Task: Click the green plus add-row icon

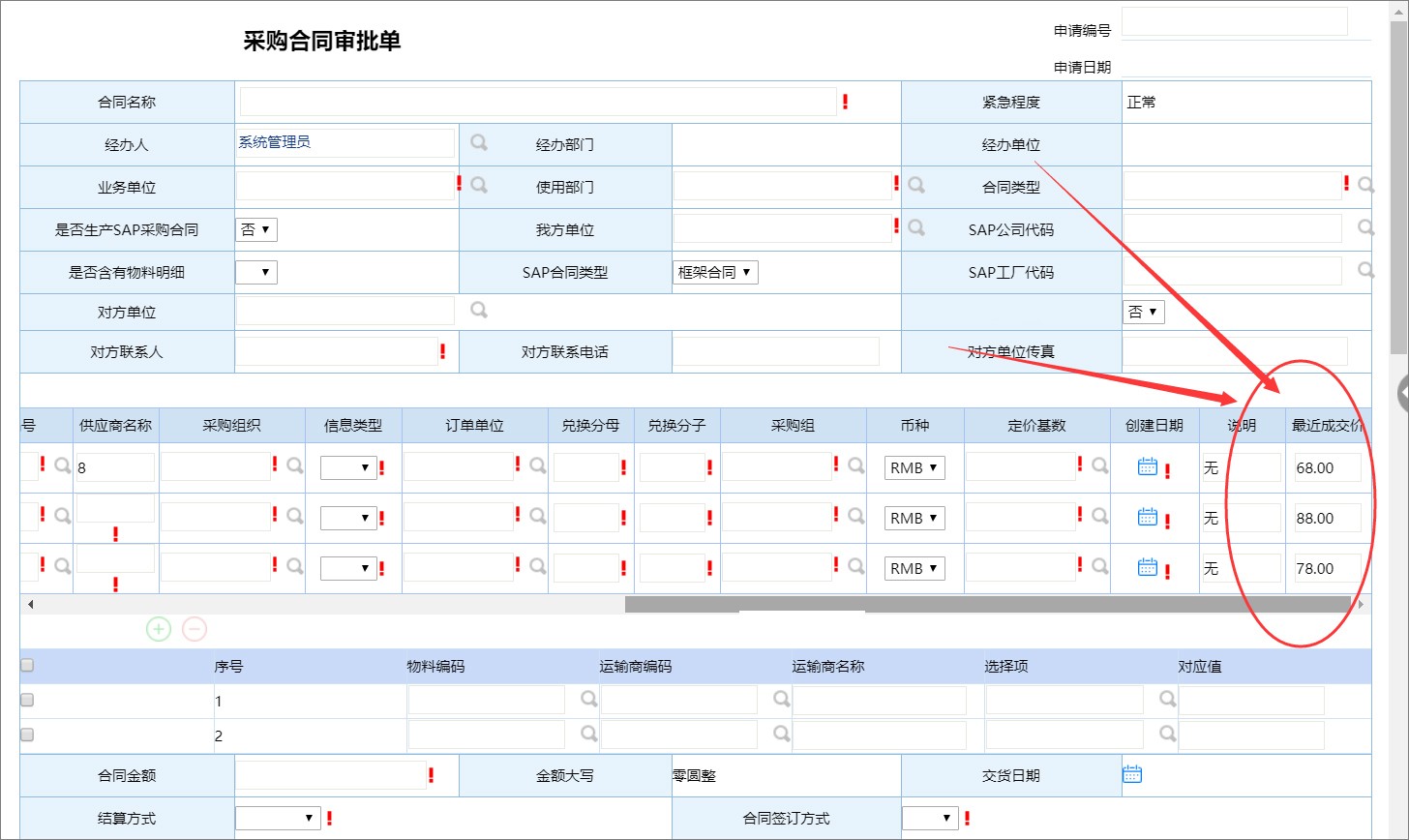Action: (x=159, y=629)
